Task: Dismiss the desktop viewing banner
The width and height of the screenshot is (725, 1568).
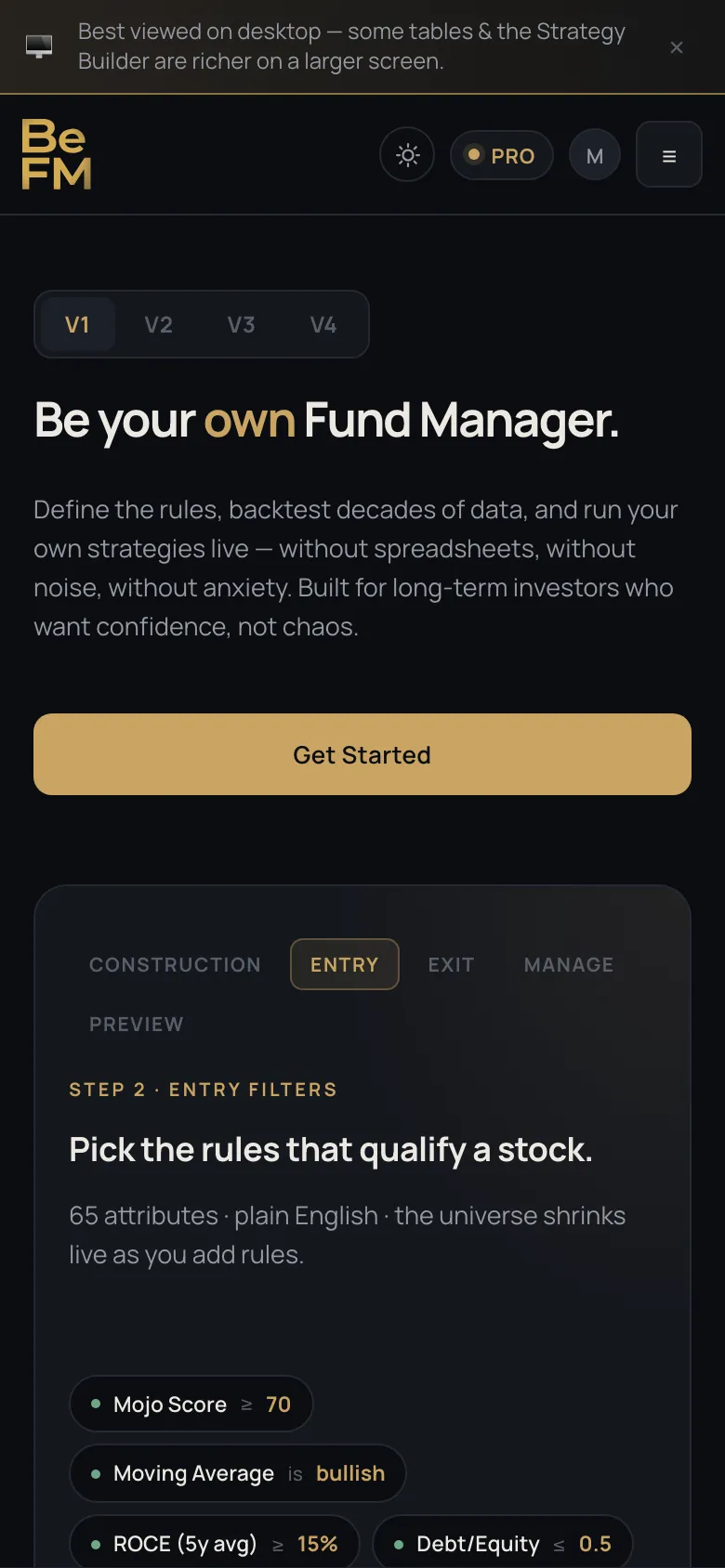Action: tap(677, 47)
